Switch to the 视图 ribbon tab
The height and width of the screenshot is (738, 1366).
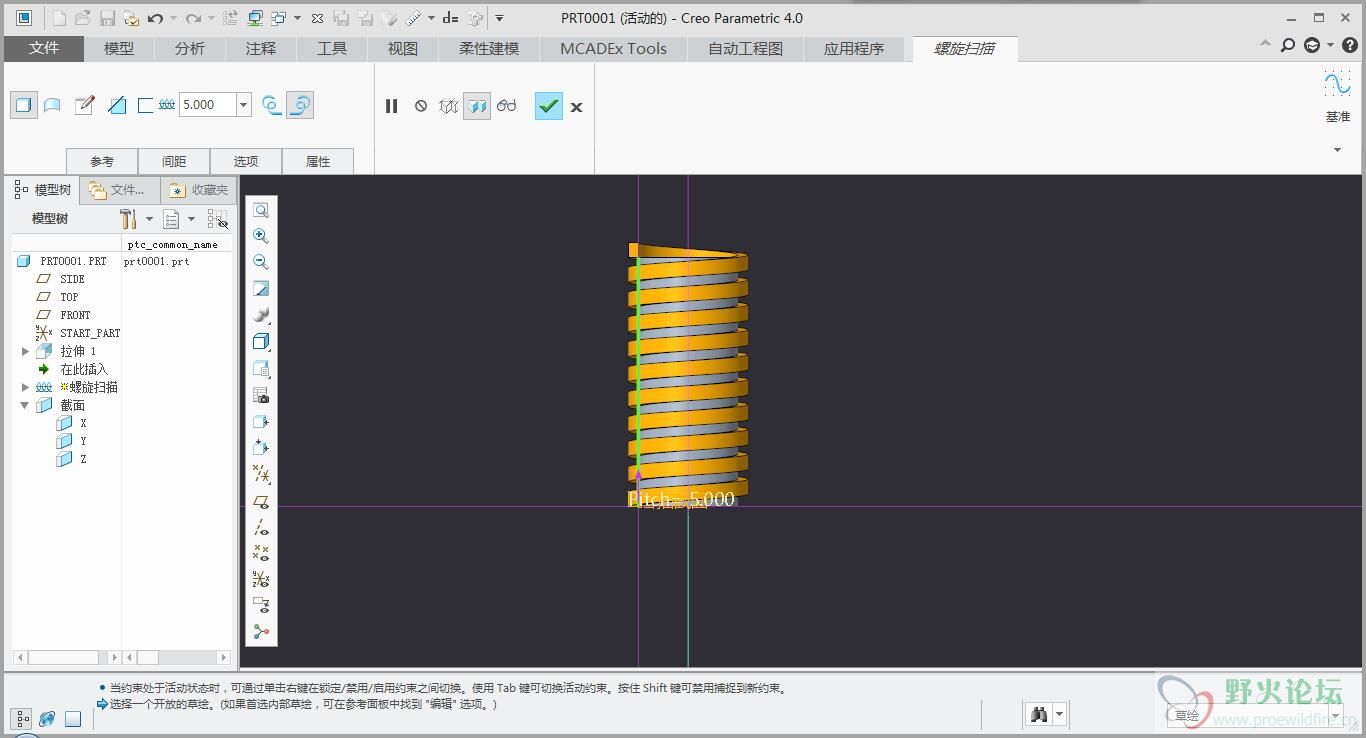pyautogui.click(x=403, y=48)
